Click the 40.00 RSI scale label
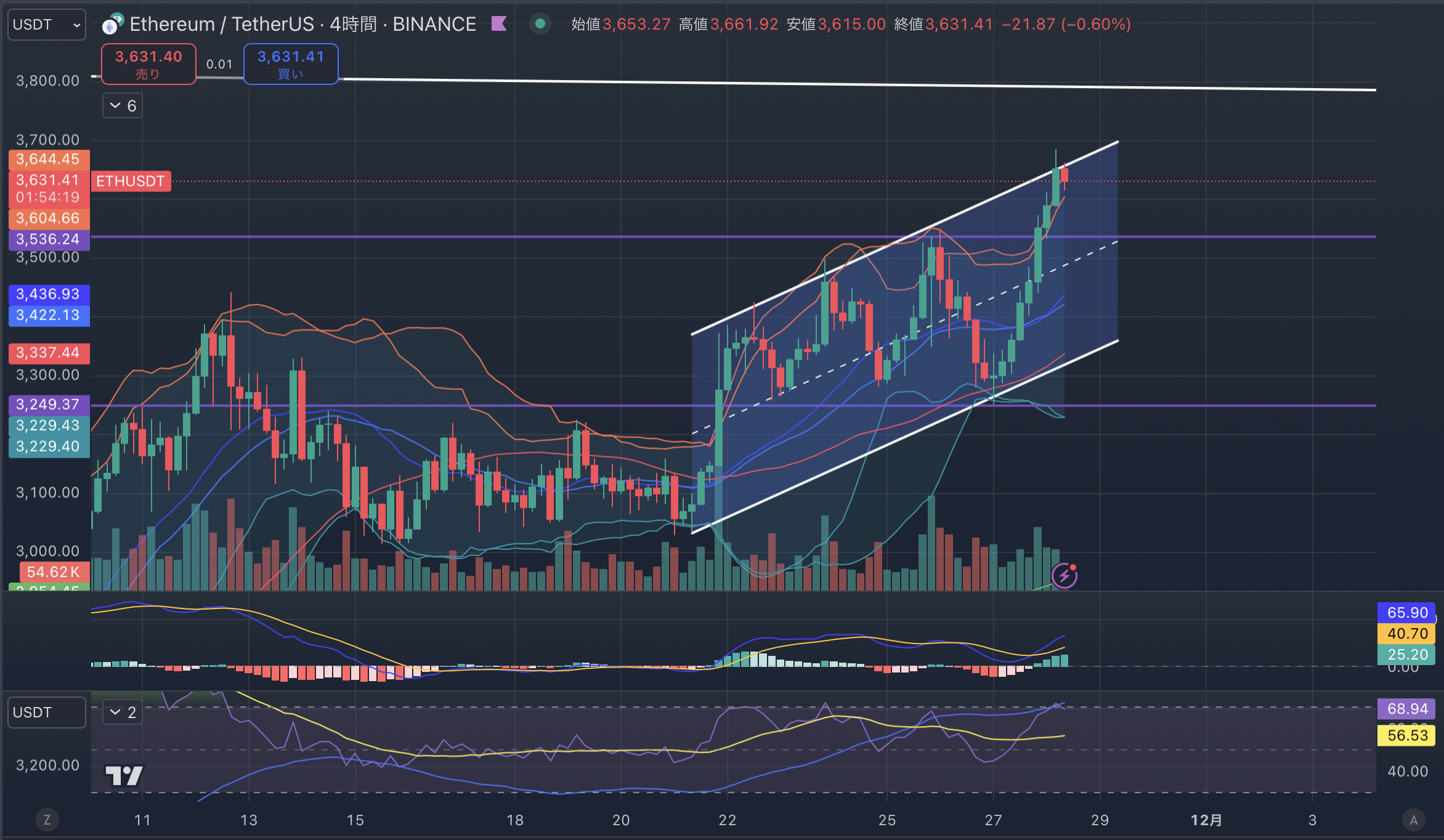Viewport: 1444px width, 840px height. coord(1407,772)
